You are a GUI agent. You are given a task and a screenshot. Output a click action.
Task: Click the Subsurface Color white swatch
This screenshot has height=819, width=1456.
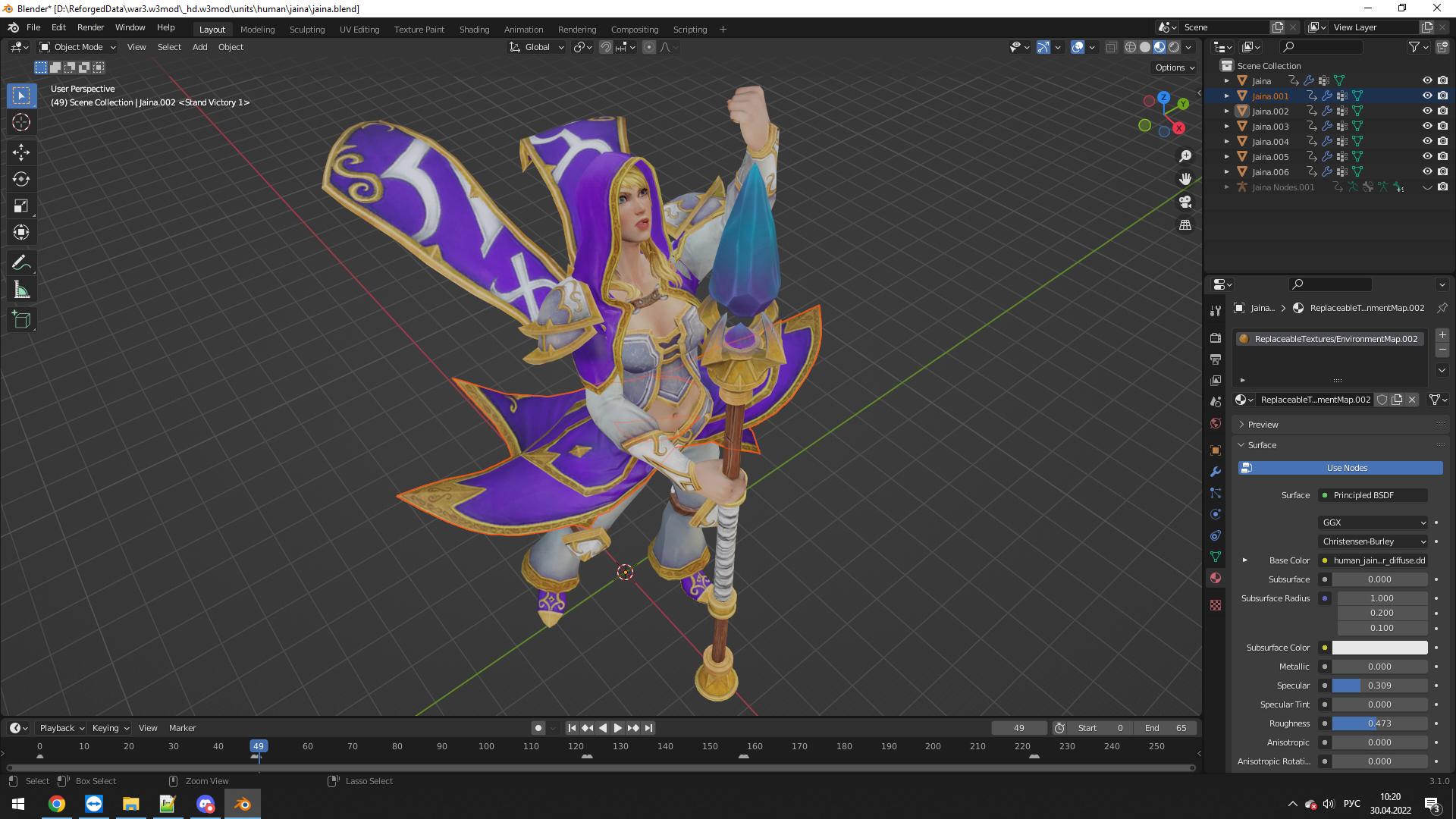1379,648
